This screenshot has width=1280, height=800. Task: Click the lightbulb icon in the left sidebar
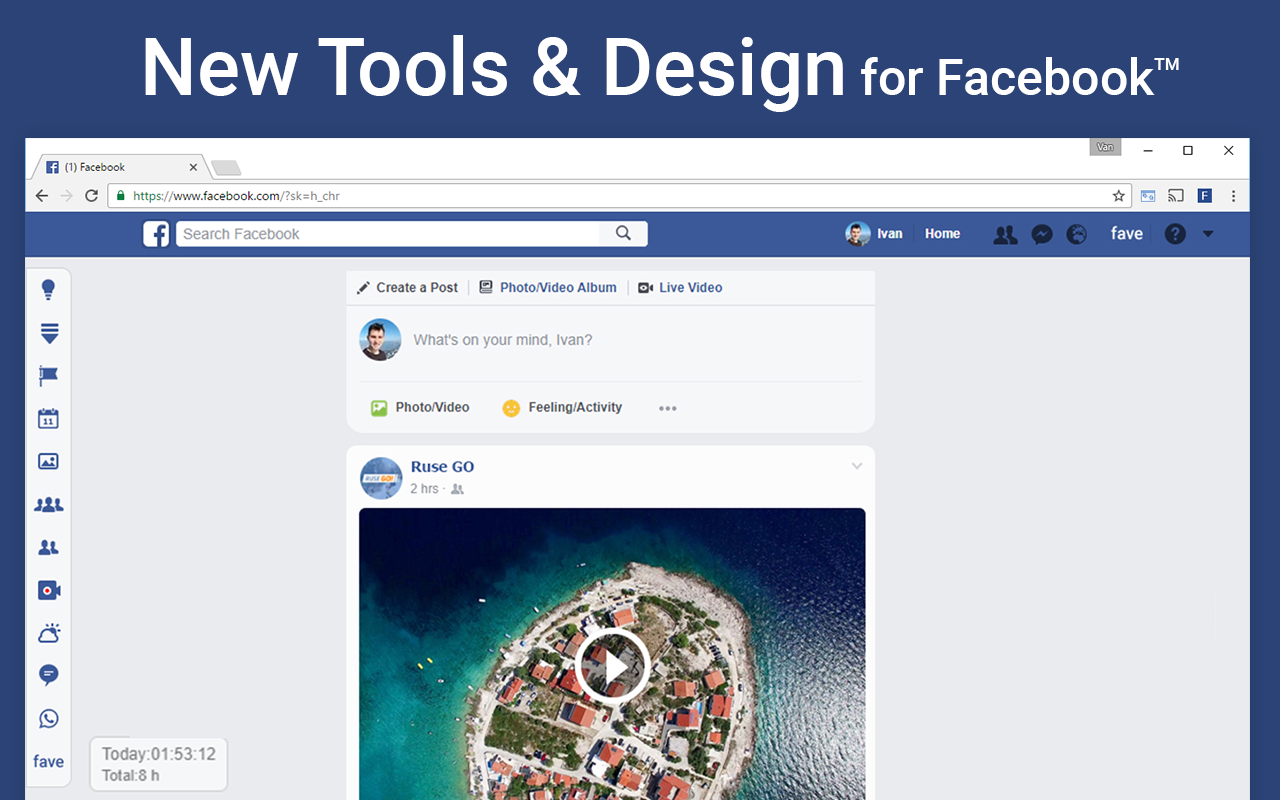pyautogui.click(x=48, y=290)
